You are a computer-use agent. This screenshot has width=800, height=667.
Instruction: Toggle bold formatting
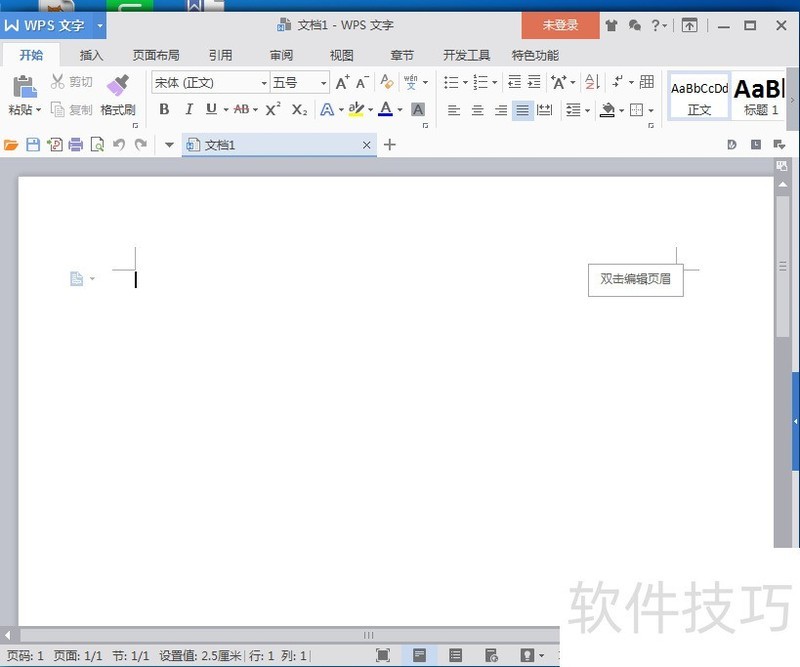pyautogui.click(x=164, y=110)
